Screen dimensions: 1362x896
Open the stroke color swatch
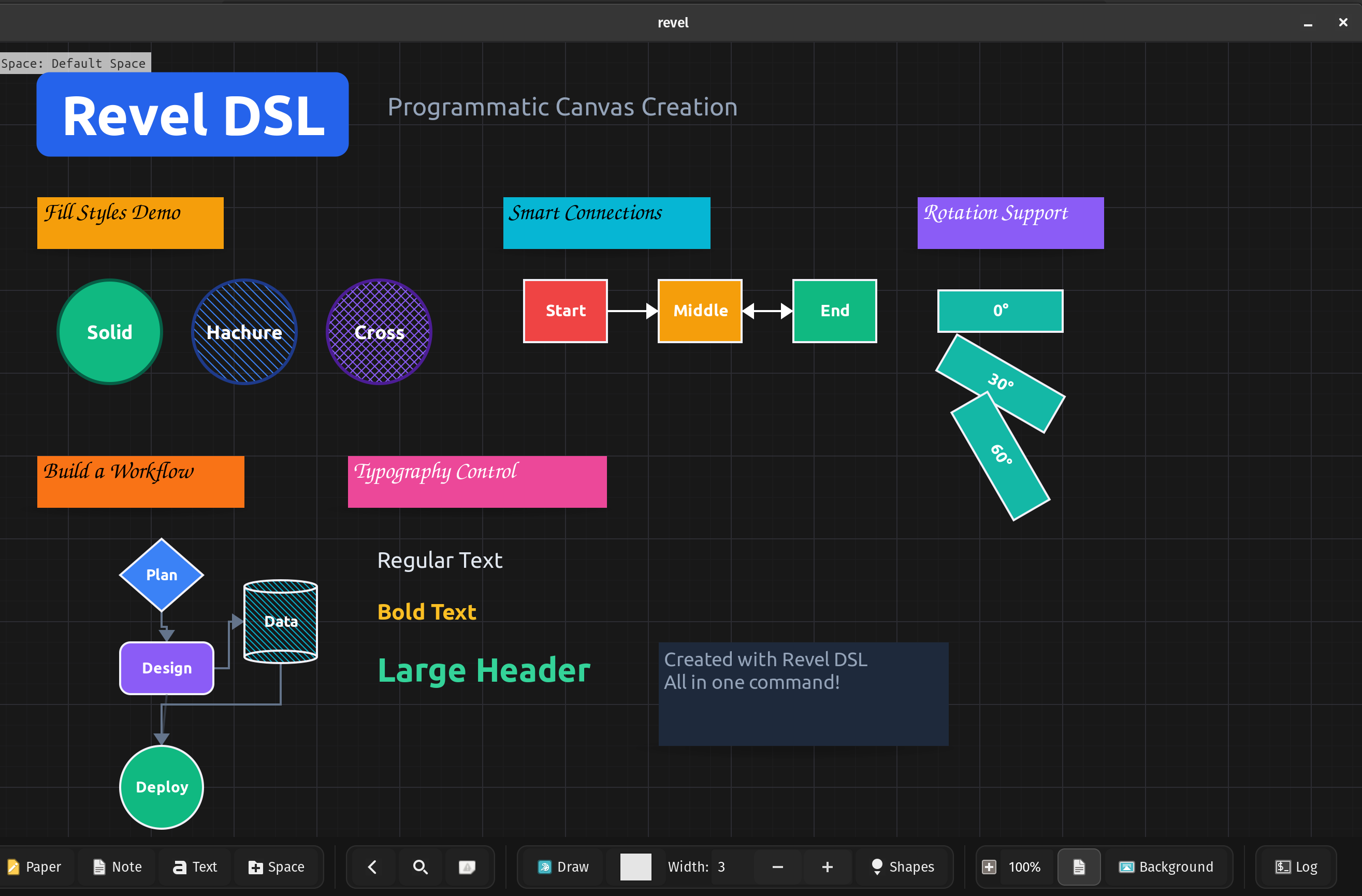click(635, 867)
